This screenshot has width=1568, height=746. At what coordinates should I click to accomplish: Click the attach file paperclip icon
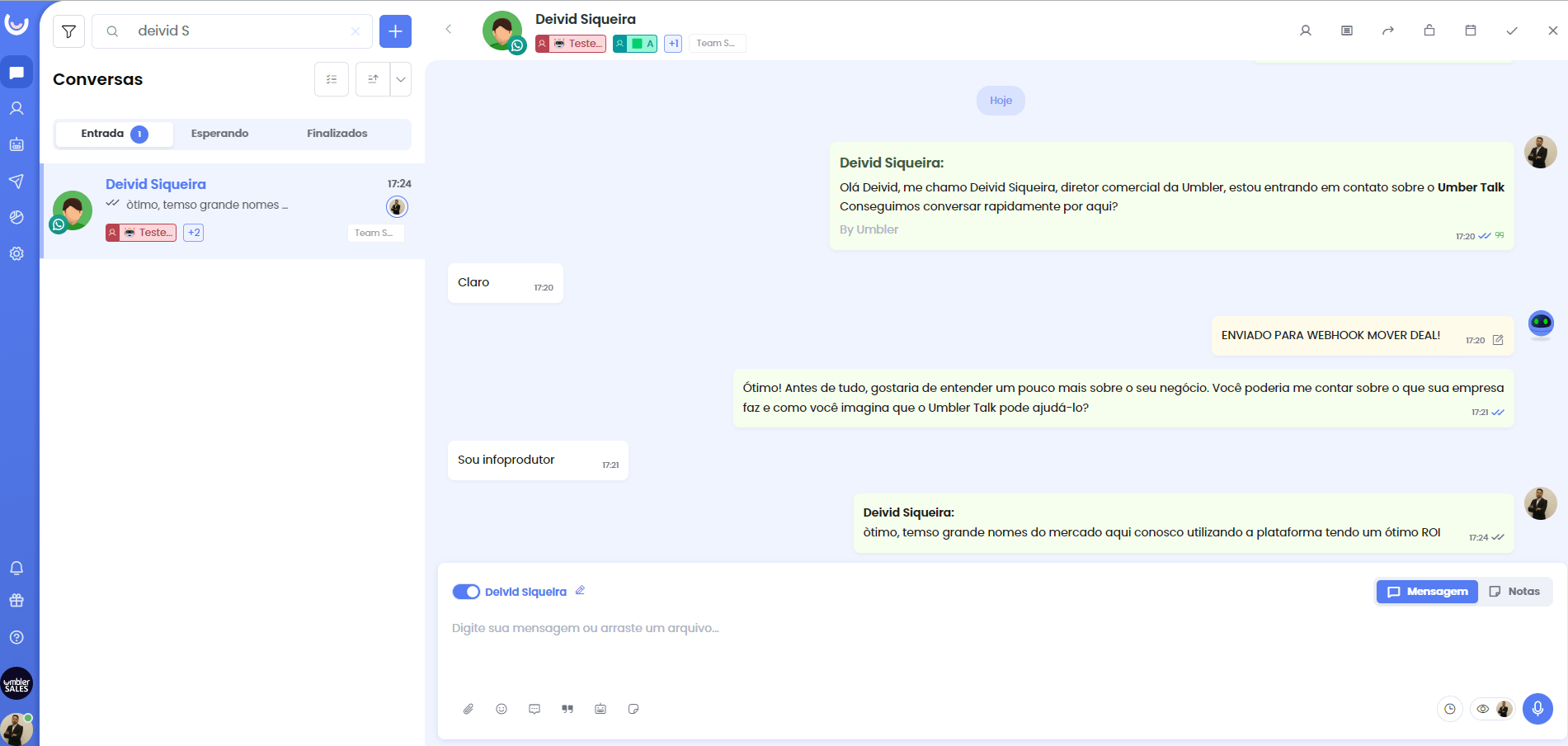click(469, 709)
